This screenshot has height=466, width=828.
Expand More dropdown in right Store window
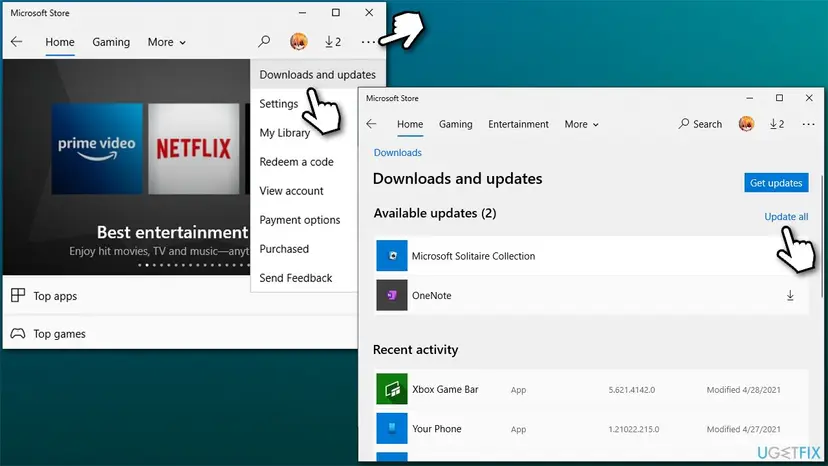point(581,124)
